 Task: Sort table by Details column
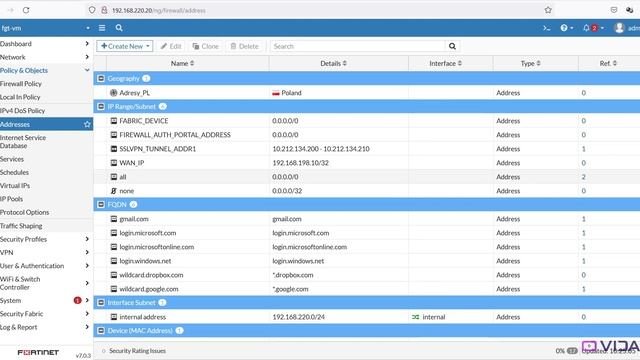333,63
